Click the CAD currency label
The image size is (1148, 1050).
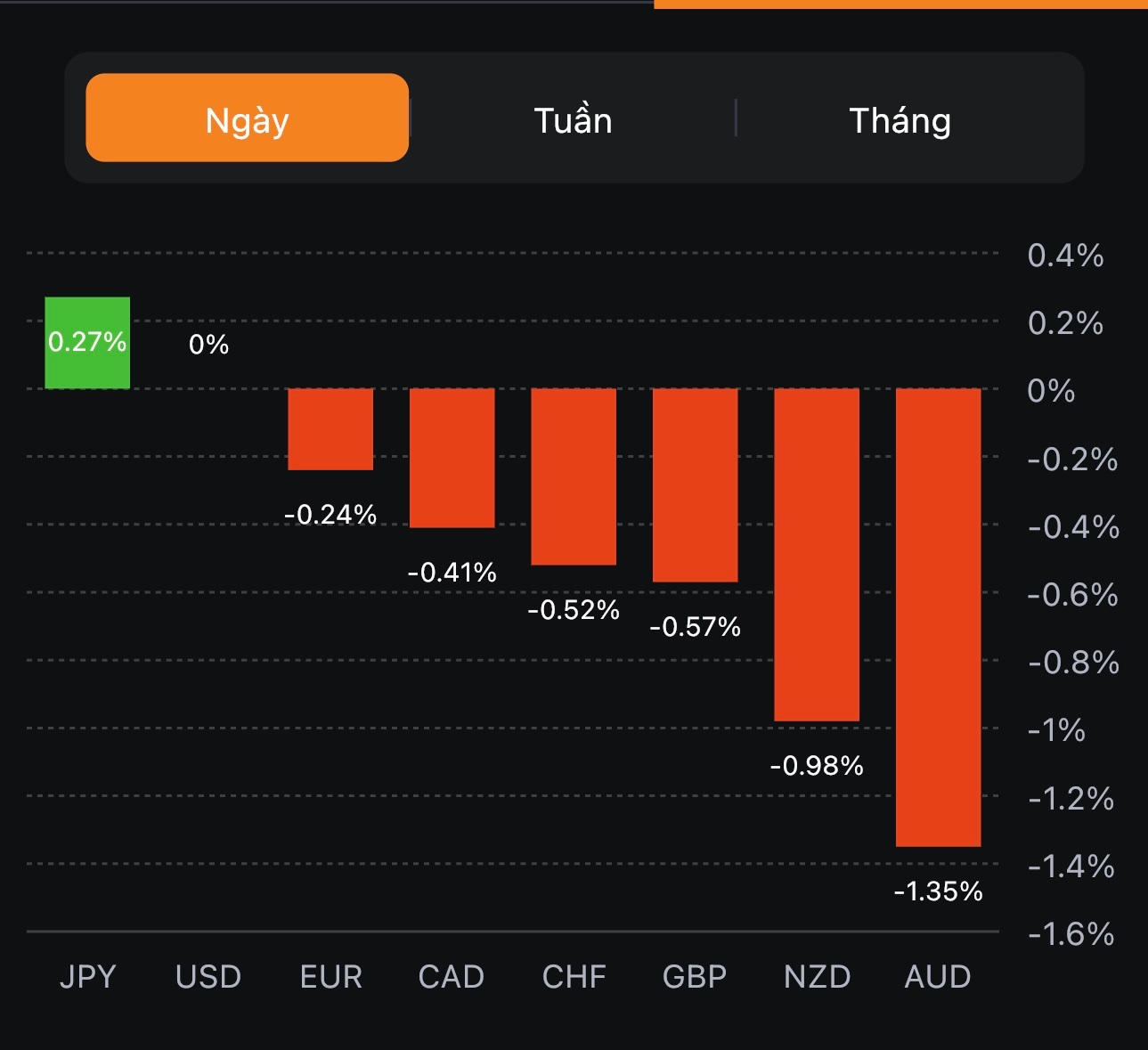pos(452,977)
